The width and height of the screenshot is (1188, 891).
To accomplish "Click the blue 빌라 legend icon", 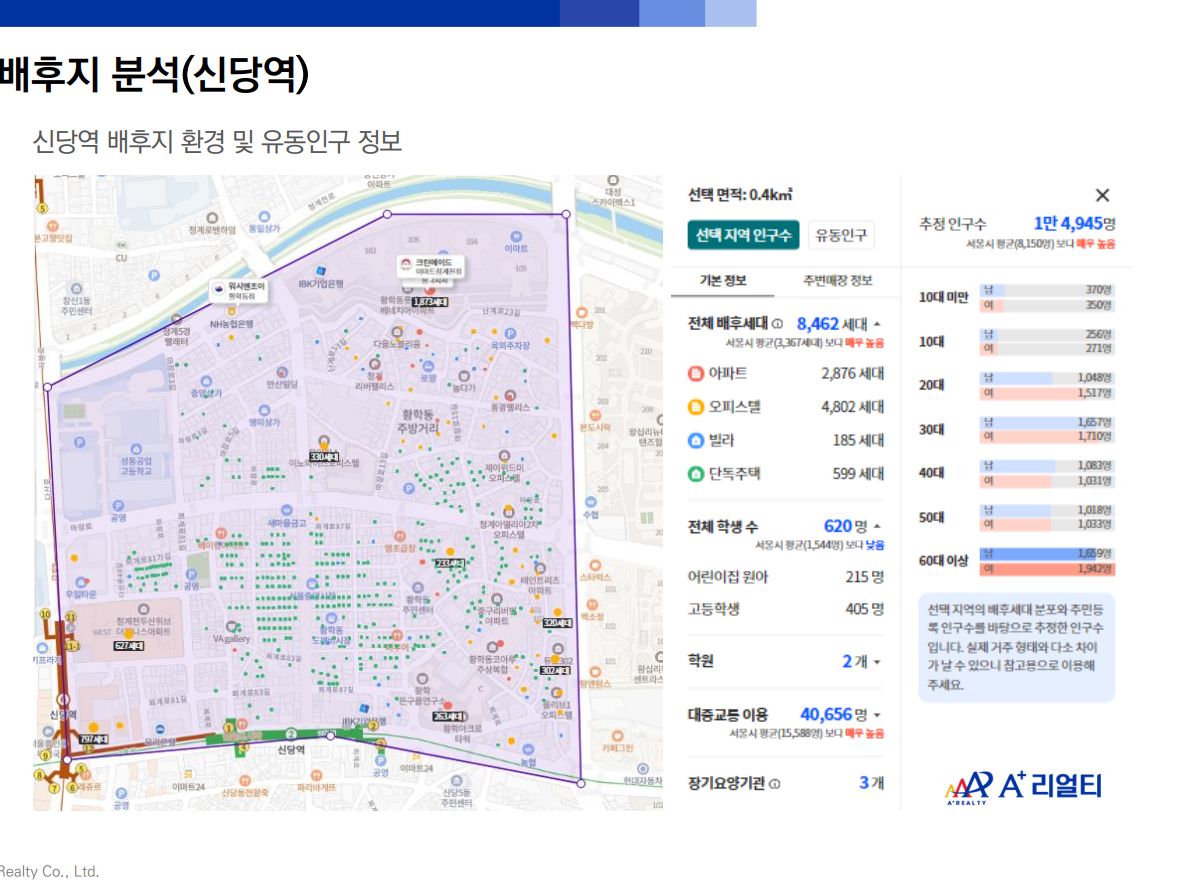I will [x=696, y=440].
